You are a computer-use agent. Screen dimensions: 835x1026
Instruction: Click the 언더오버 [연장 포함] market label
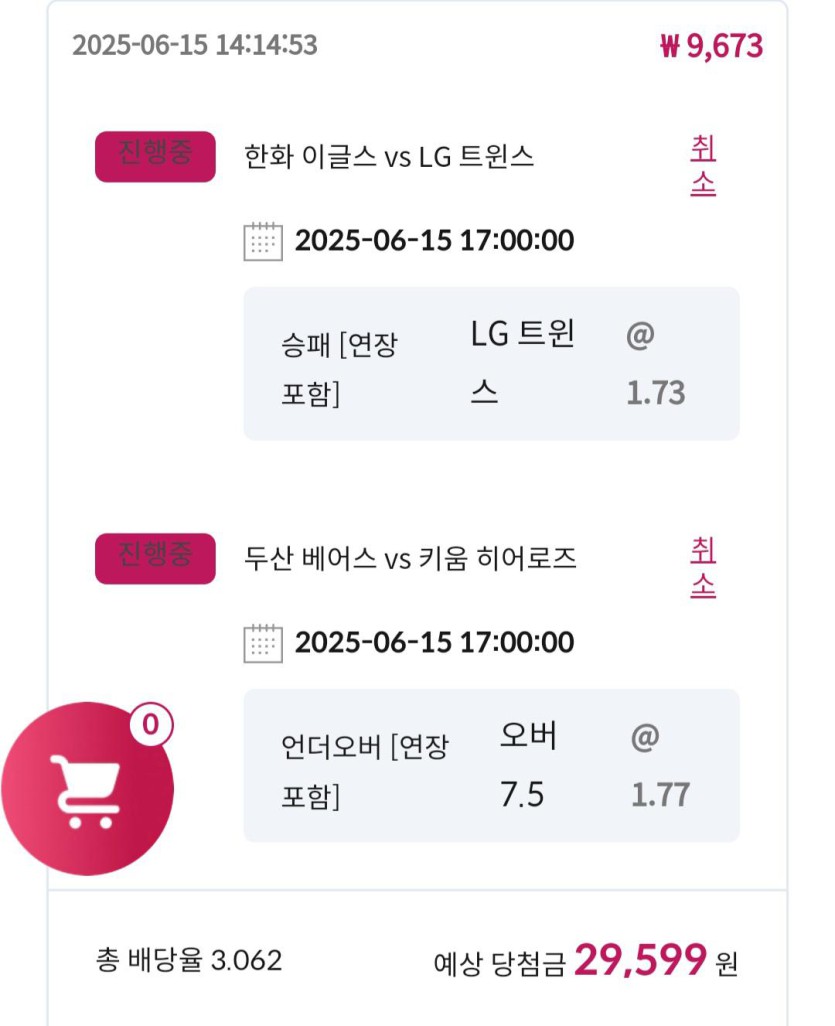[365, 771]
